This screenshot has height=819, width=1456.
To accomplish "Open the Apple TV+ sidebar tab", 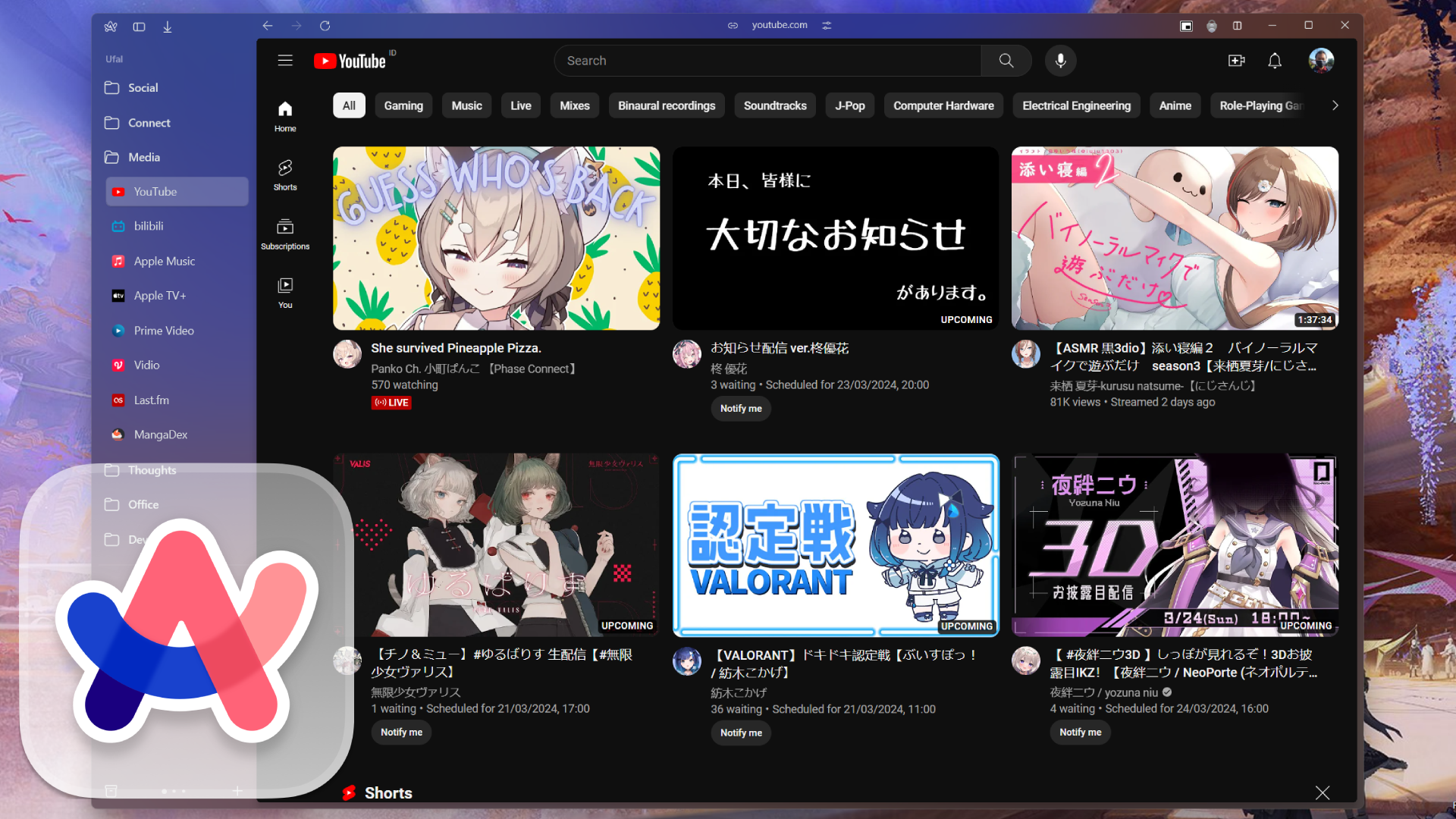I will 177,296.
